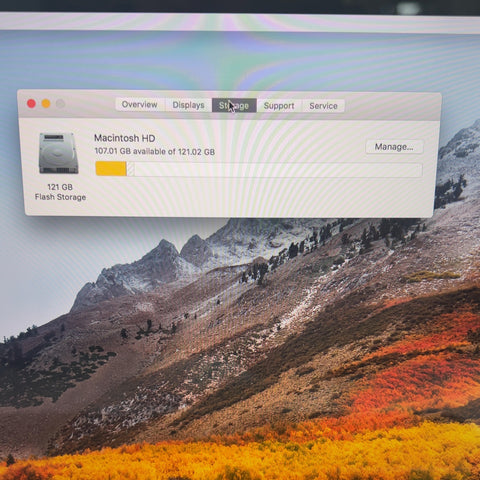Open the Service tab
This screenshot has width=480, height=480.
[323, 106]
